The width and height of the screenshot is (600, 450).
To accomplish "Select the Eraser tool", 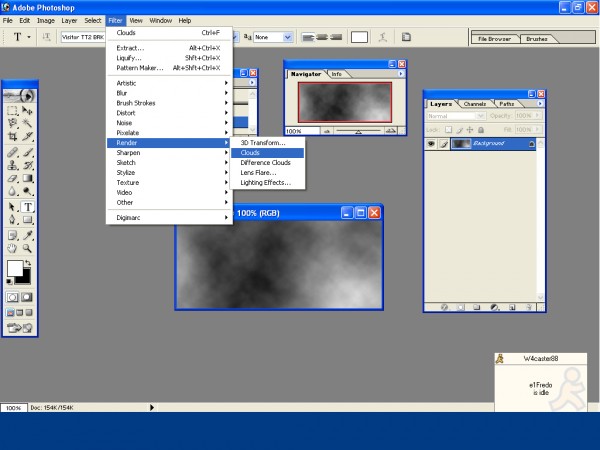I will pyautogui.click(x=12, y=178).
